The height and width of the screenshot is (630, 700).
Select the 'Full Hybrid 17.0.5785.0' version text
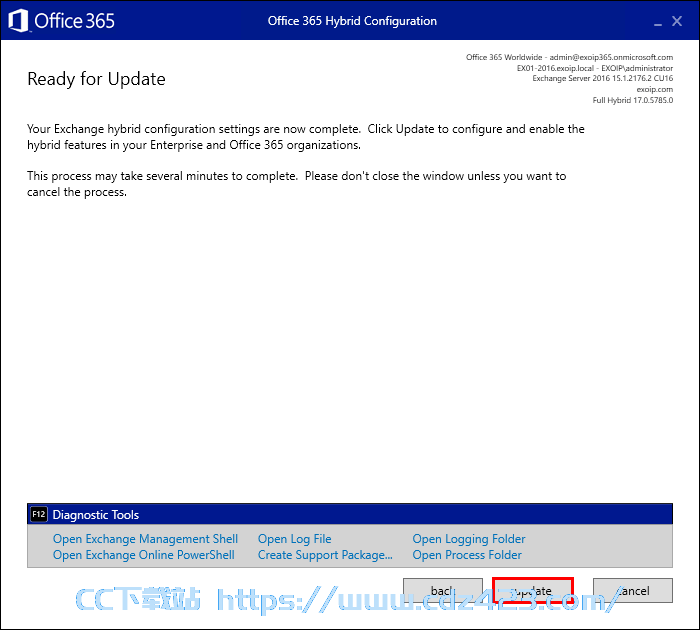pos(633,100)
